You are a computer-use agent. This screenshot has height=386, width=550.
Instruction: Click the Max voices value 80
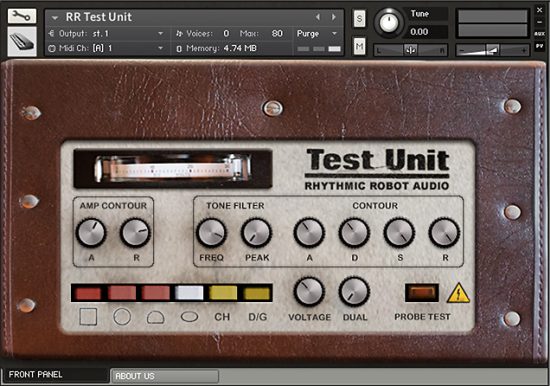tap(277, 33)
